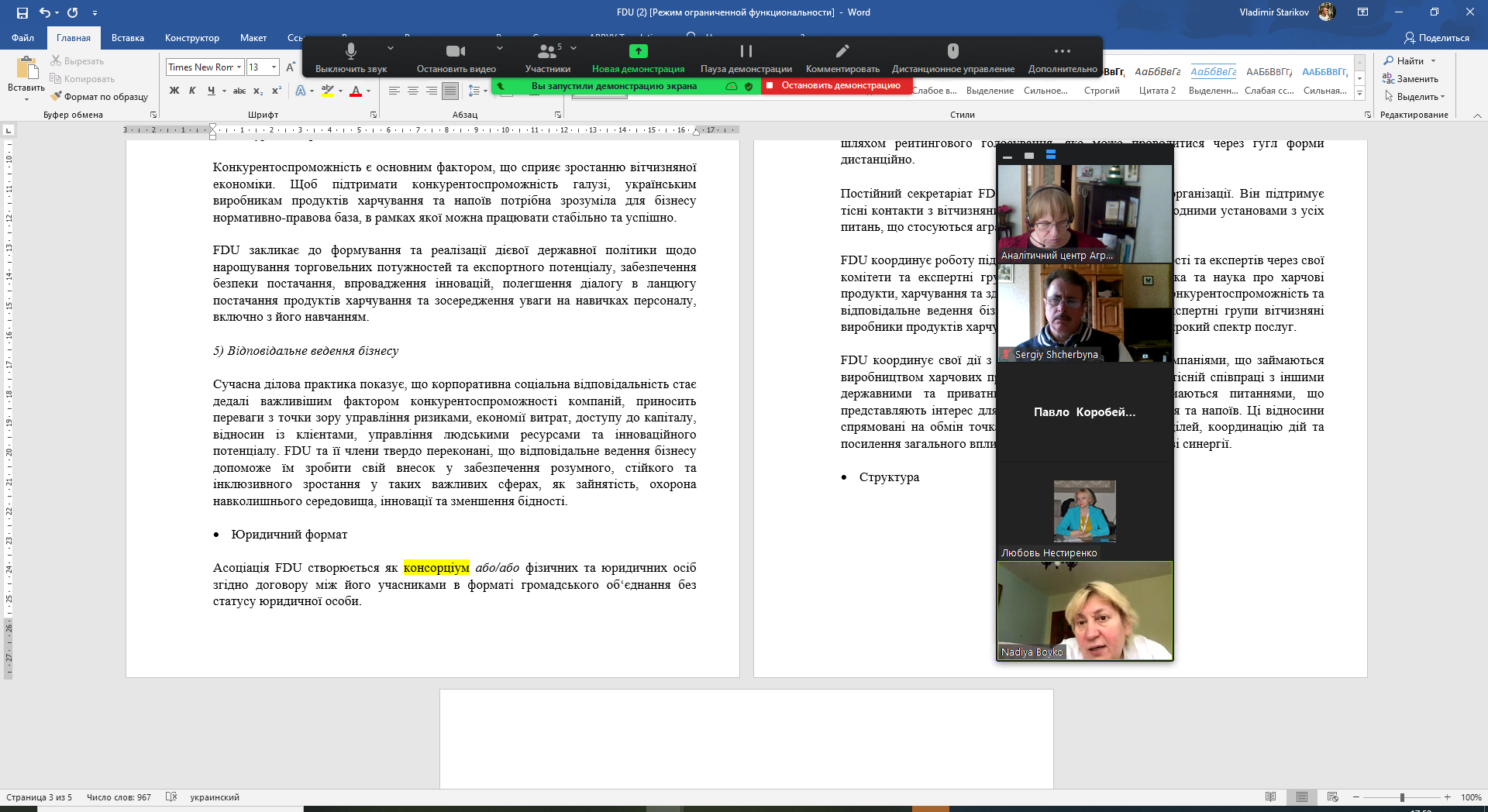This screenshot has width=1488, height=812.
Task: Toggle justified alignment
Action: click(450, 91)
